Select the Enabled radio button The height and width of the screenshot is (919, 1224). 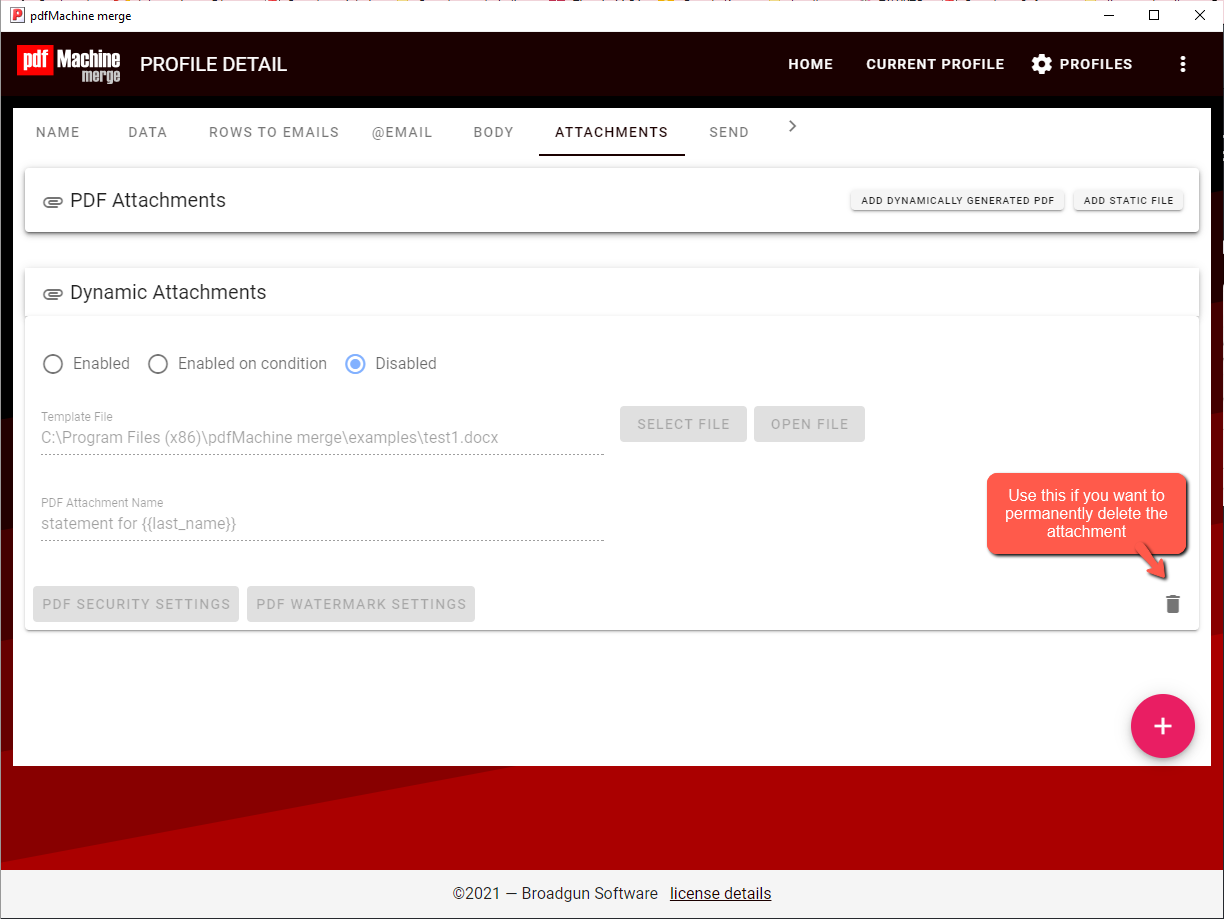point(53,364)
